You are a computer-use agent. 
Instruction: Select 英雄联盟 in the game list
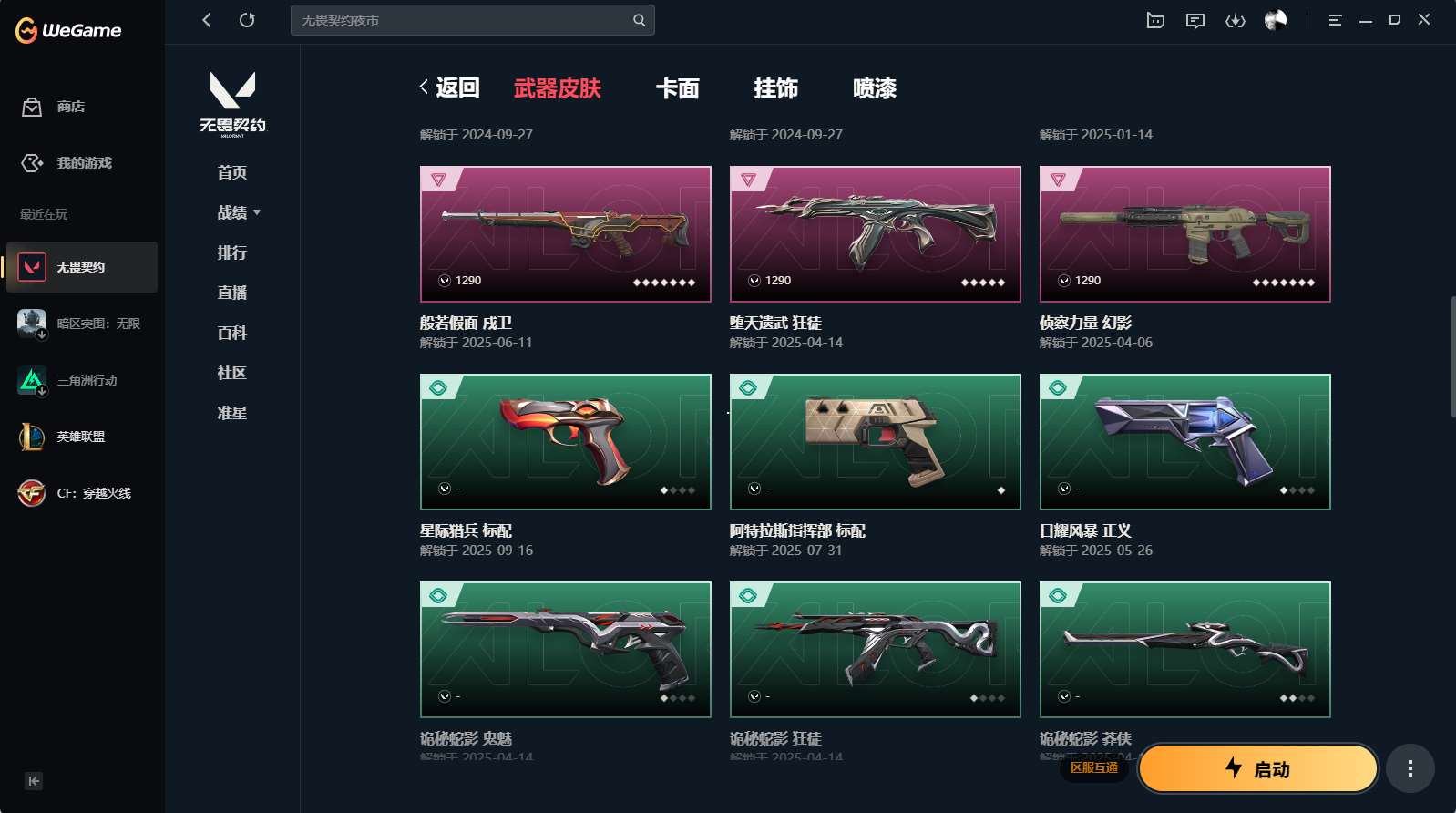(80, 437)
